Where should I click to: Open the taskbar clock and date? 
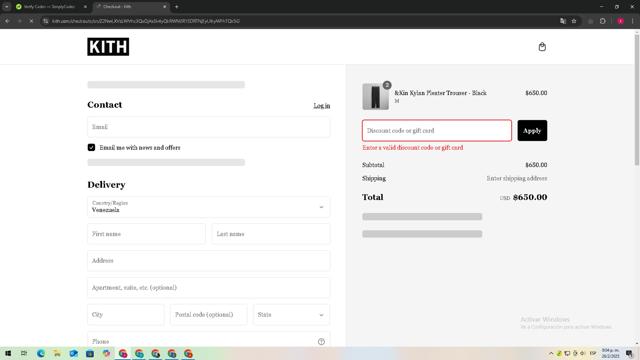coord(611,353)
